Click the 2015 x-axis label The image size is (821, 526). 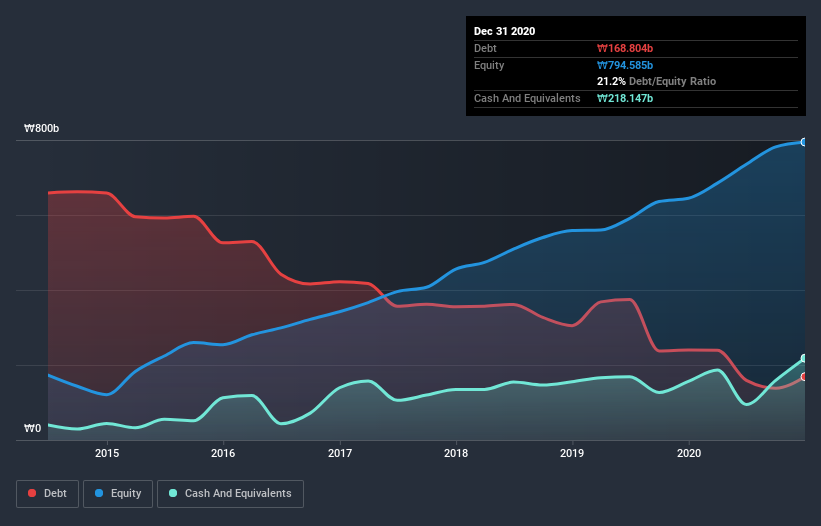click(107, 453)
